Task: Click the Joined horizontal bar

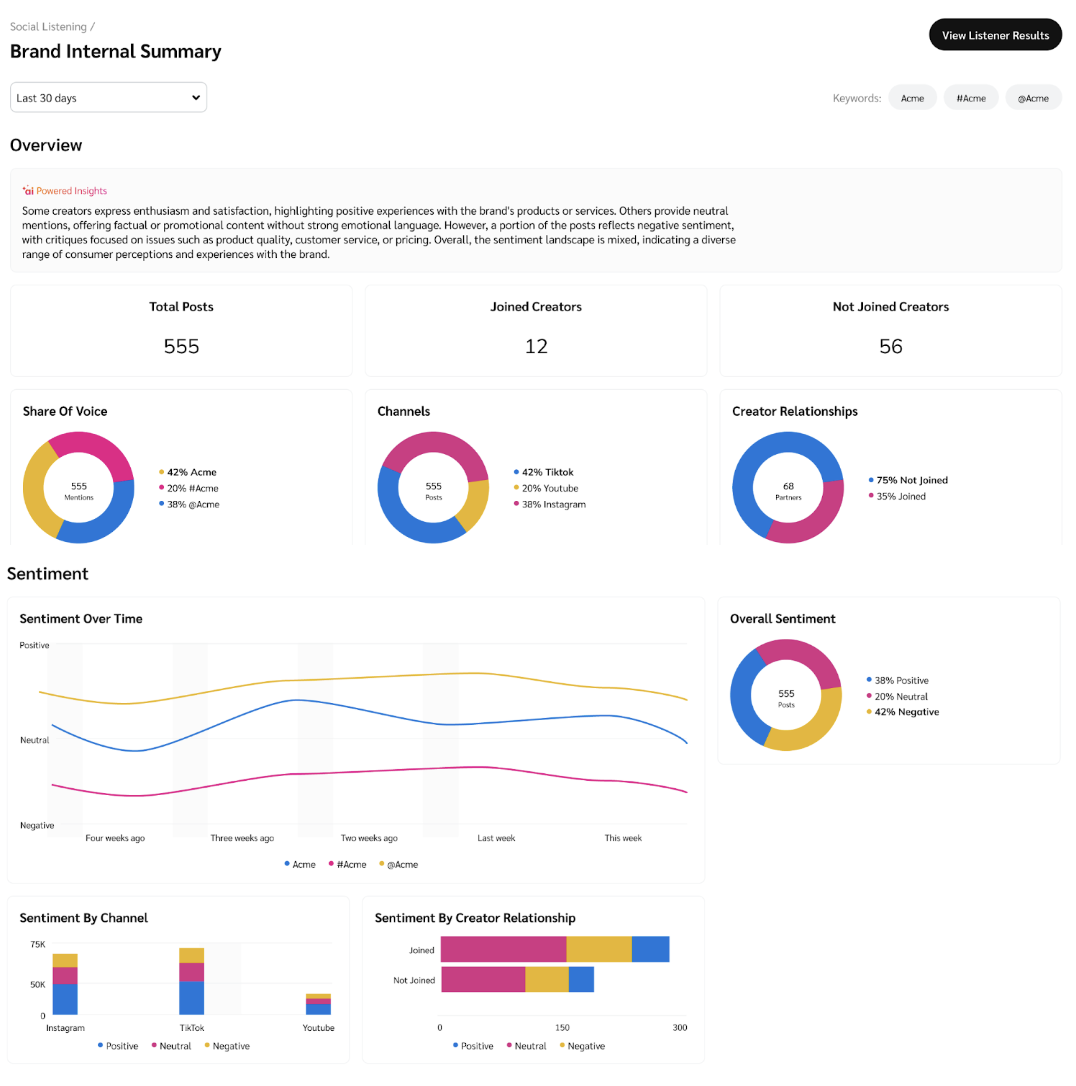Action: 555,949
